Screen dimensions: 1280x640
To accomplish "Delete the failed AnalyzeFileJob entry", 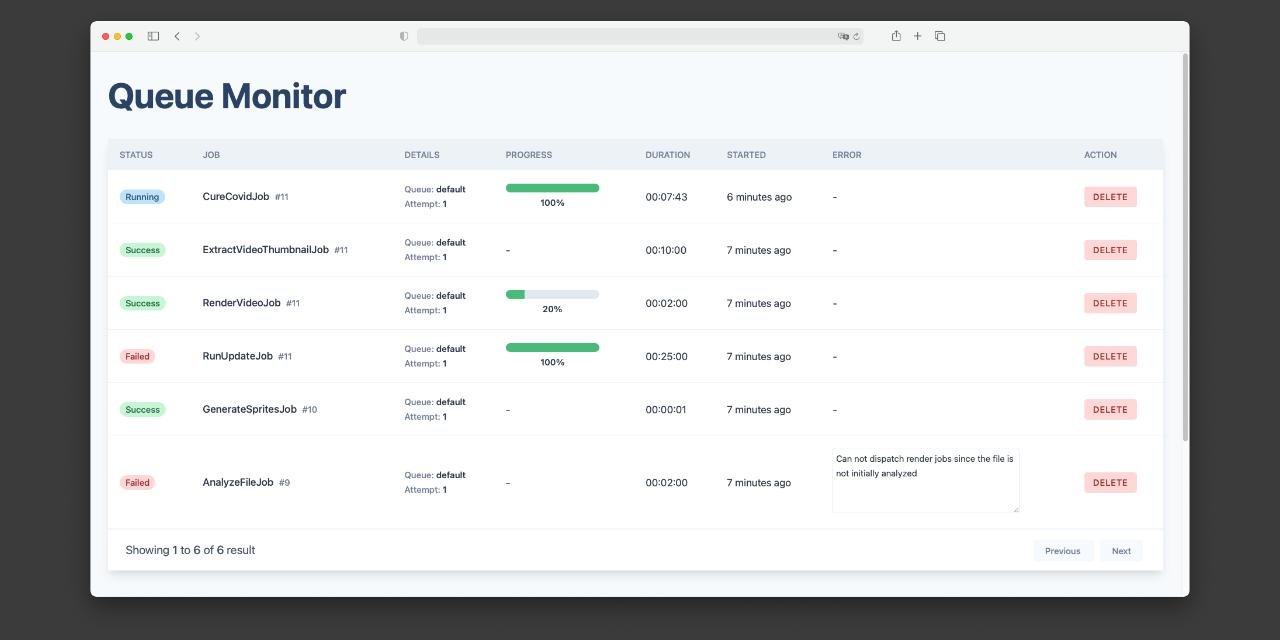I will coord(1110,482).
